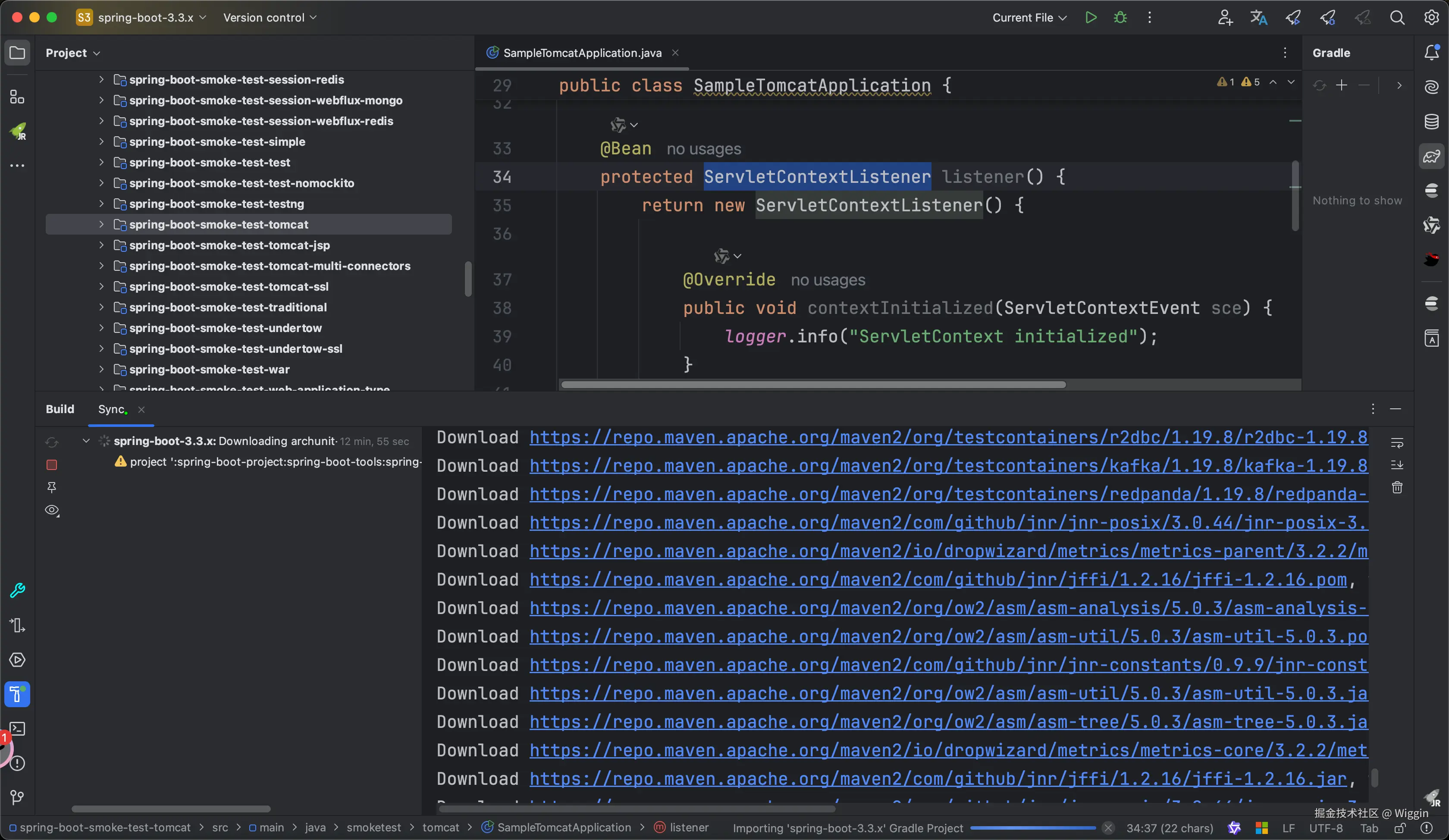Image resolution: width=1449 pixels, height=840 pixels.
Task: Click the green Run button in toolbar
Action: tap(1090, 17)
